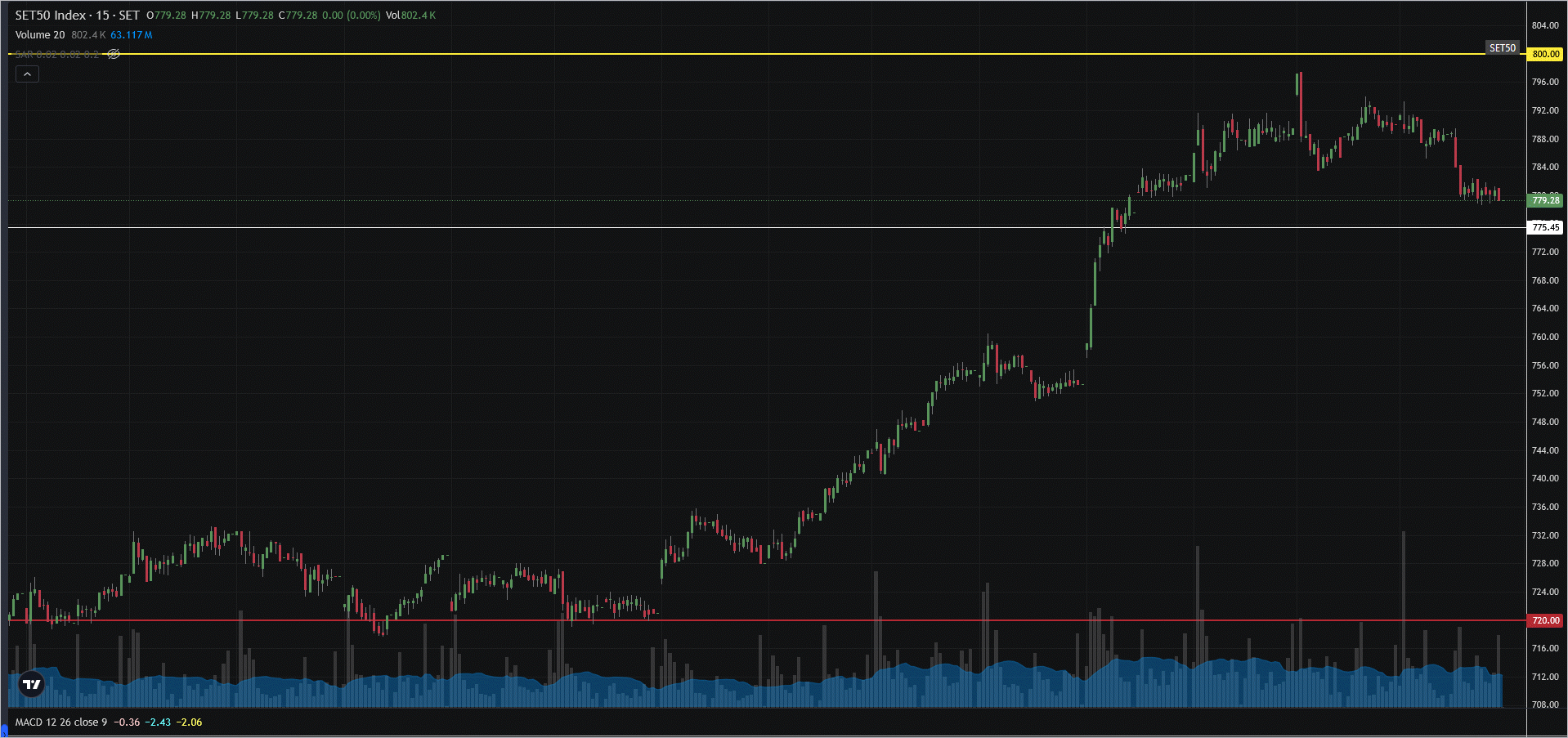This screenshot has width=1568, height=738.
Task: Click the yellow 800.00 price label
Action: pyautogui.click(x=1545, y=54)
